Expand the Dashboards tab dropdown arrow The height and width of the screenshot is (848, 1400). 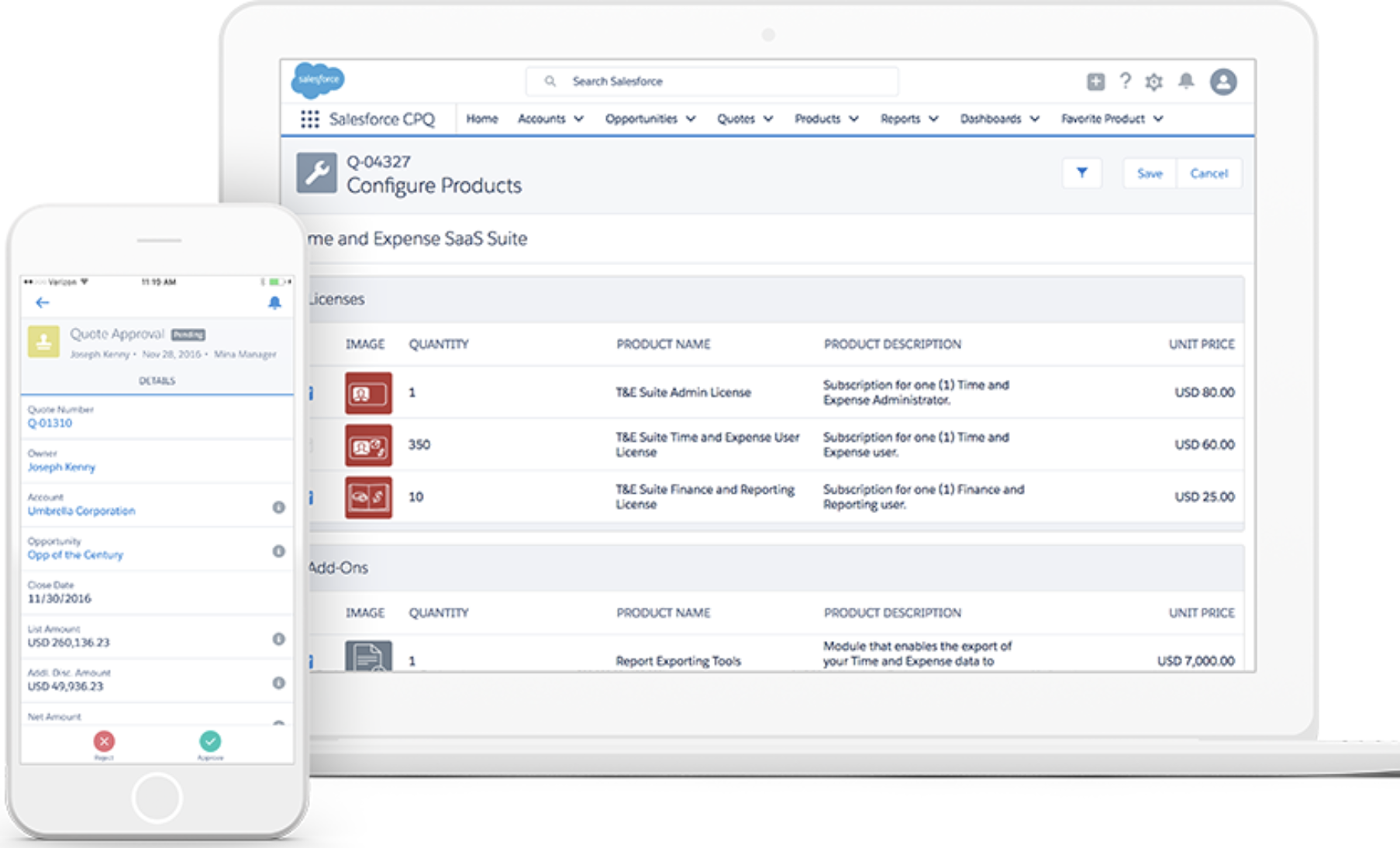click(x=1034, y=119)
